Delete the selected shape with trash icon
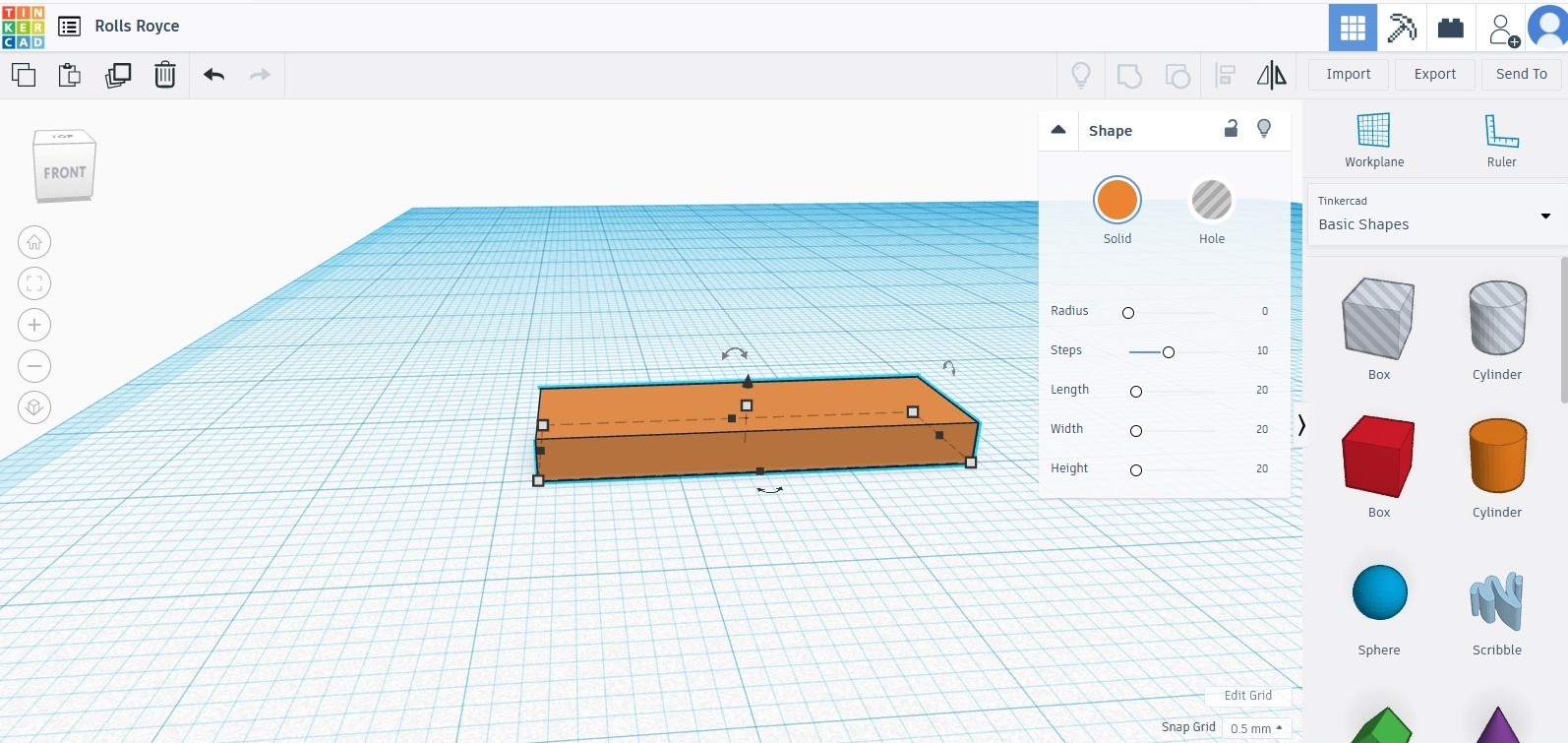 165,75
